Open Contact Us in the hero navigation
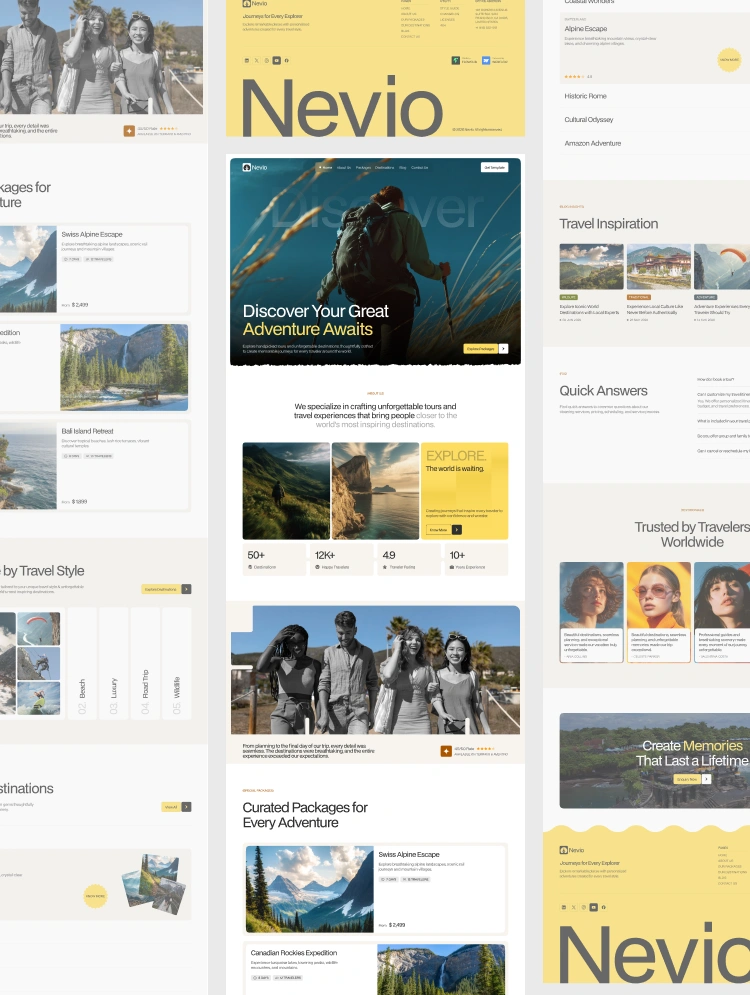The width and height of the screenshot is (750, 995). click(x=419, y=168)
